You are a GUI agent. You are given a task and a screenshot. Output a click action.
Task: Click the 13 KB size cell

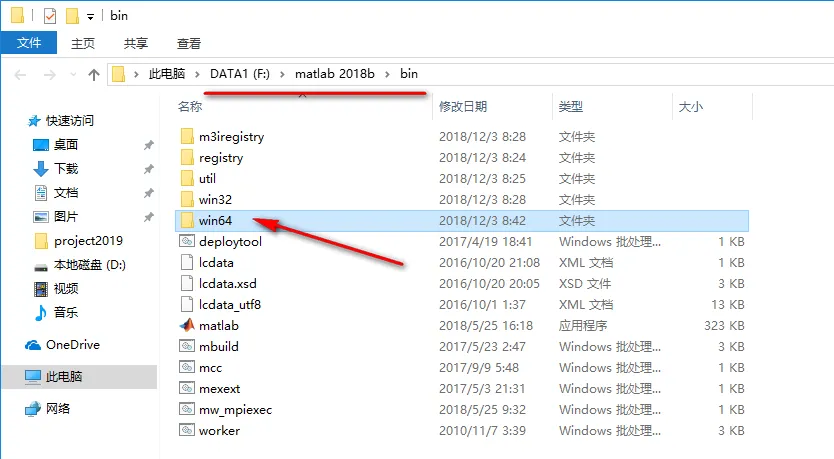(x=728, y=305)
